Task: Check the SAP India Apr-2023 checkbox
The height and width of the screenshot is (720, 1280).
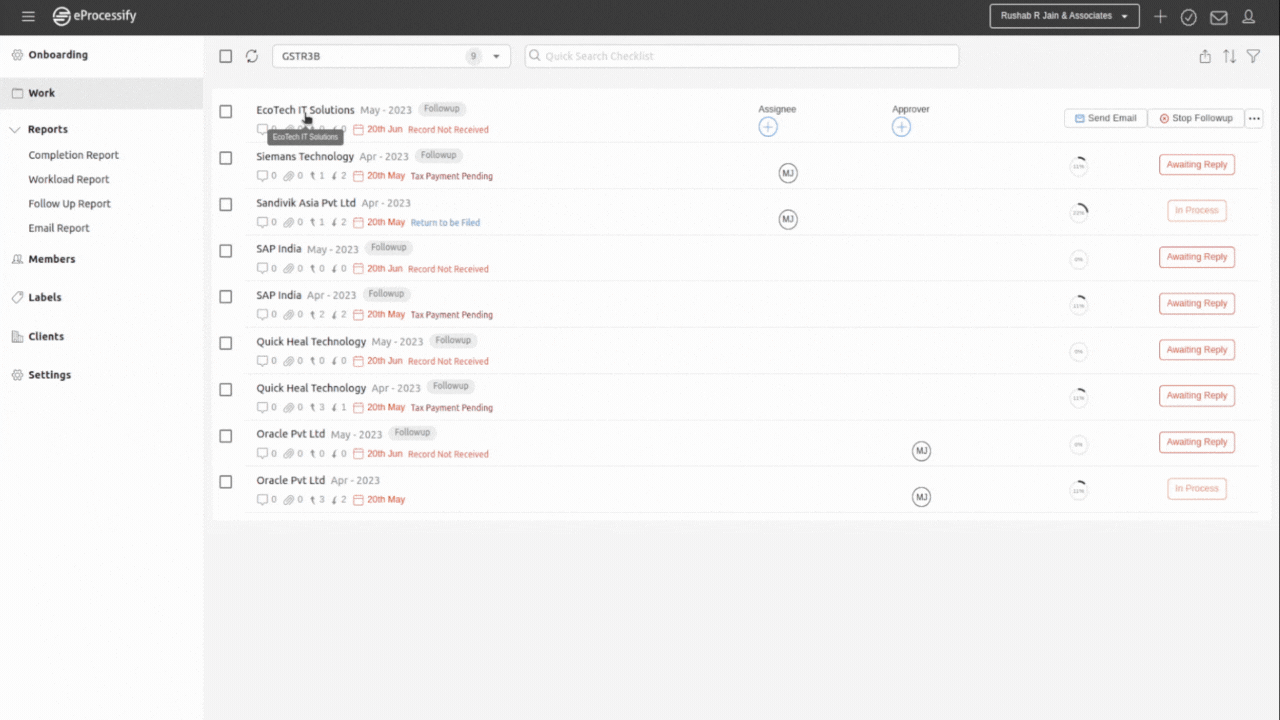Action: (x=226, y=296)
